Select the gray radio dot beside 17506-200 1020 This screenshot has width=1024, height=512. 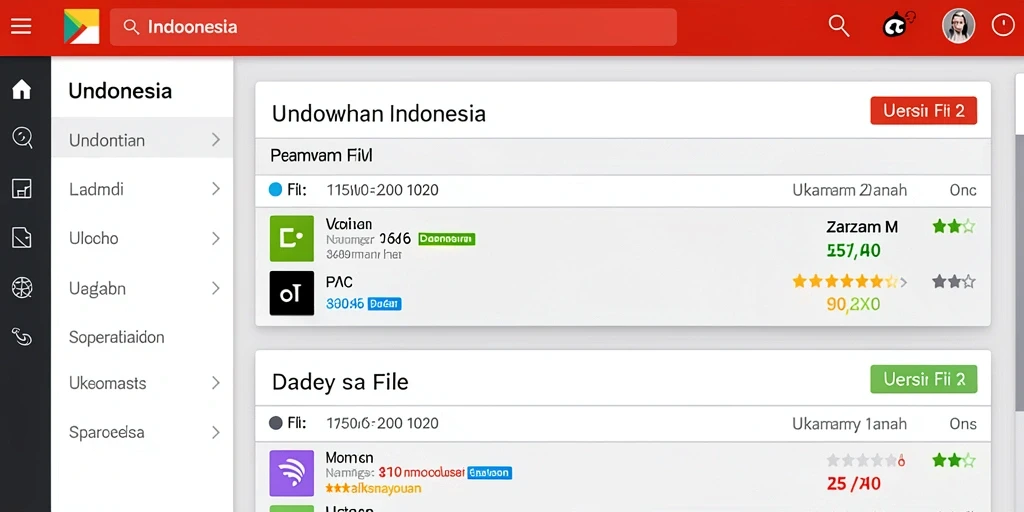(x=276, y=423)
